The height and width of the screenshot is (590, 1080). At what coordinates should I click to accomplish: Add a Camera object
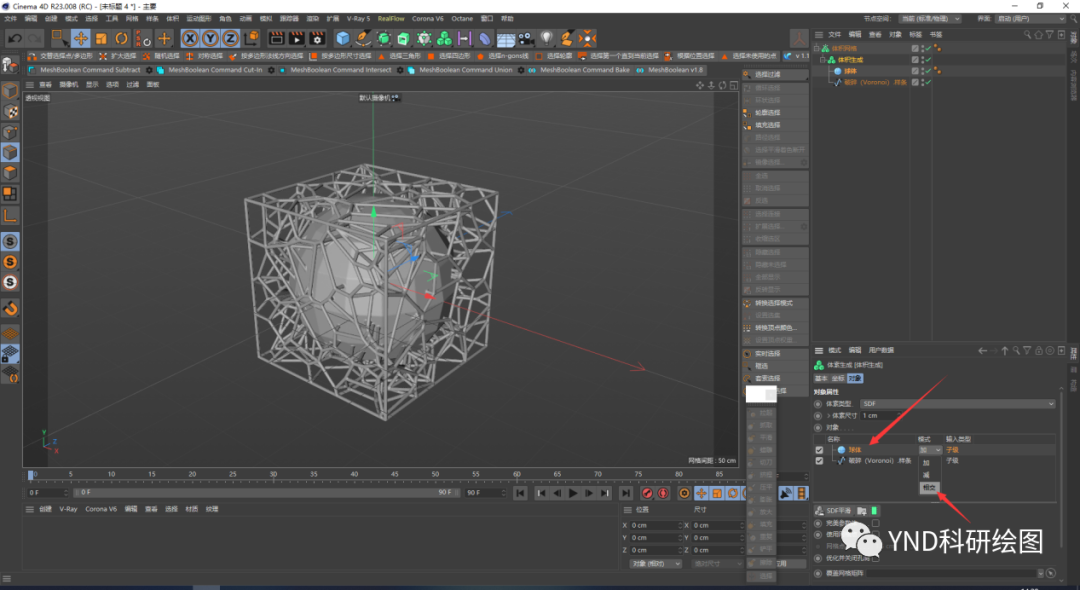pyautogui.click(x=526, y=39)
